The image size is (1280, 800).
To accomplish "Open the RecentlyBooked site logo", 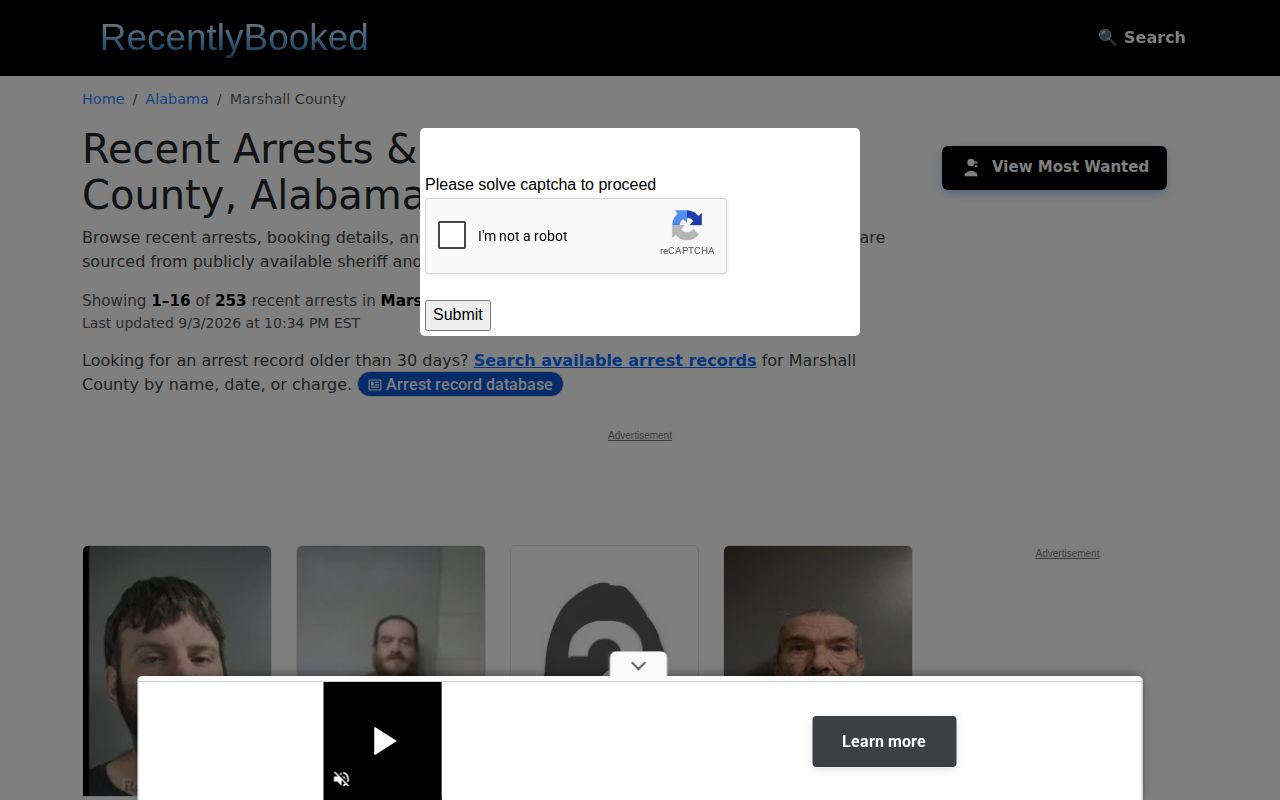I will coord(234,38).
